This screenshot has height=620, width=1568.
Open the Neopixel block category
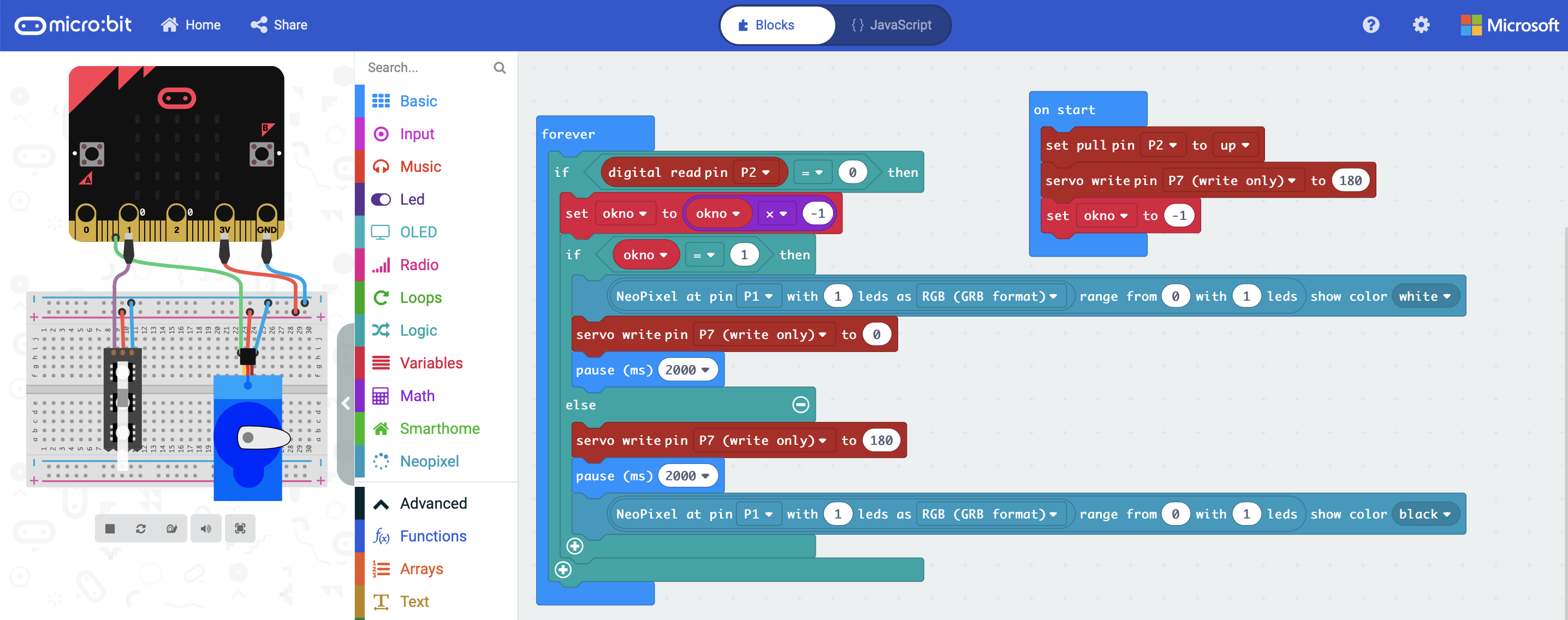click(x=429, y=461)
